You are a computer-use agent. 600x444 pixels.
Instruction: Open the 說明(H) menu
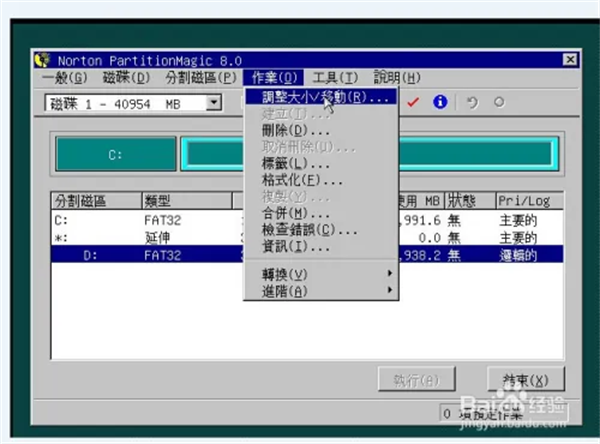[397, 78]
